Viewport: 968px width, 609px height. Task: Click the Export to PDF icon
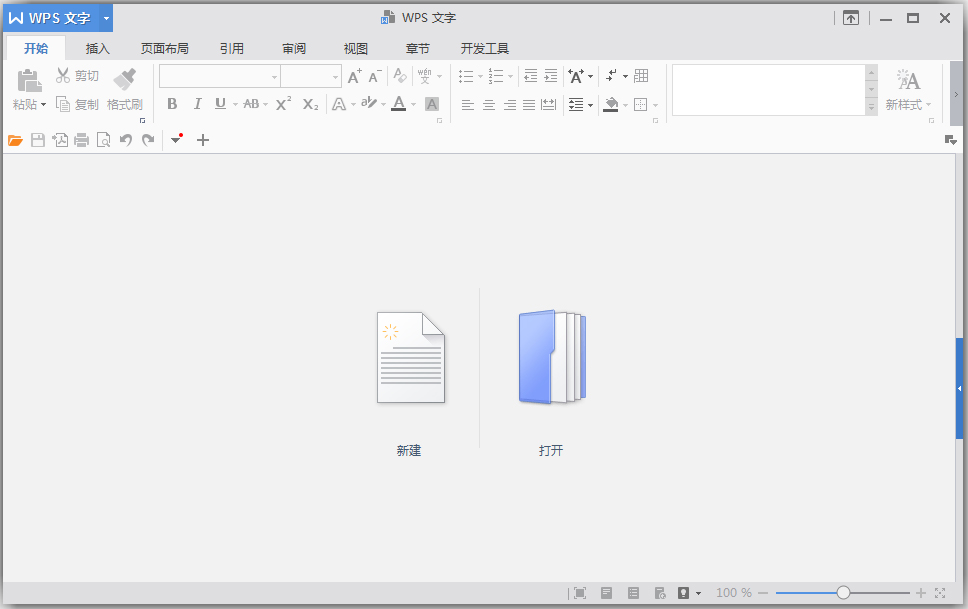point(60,140)
